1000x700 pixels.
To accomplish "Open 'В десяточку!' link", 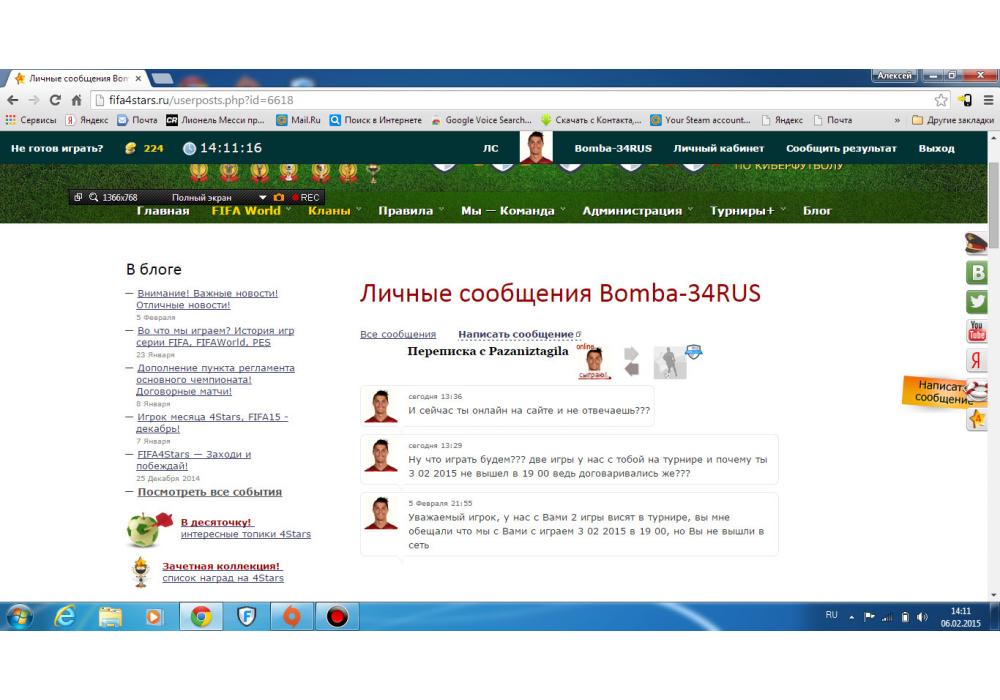I will point(216,522).
